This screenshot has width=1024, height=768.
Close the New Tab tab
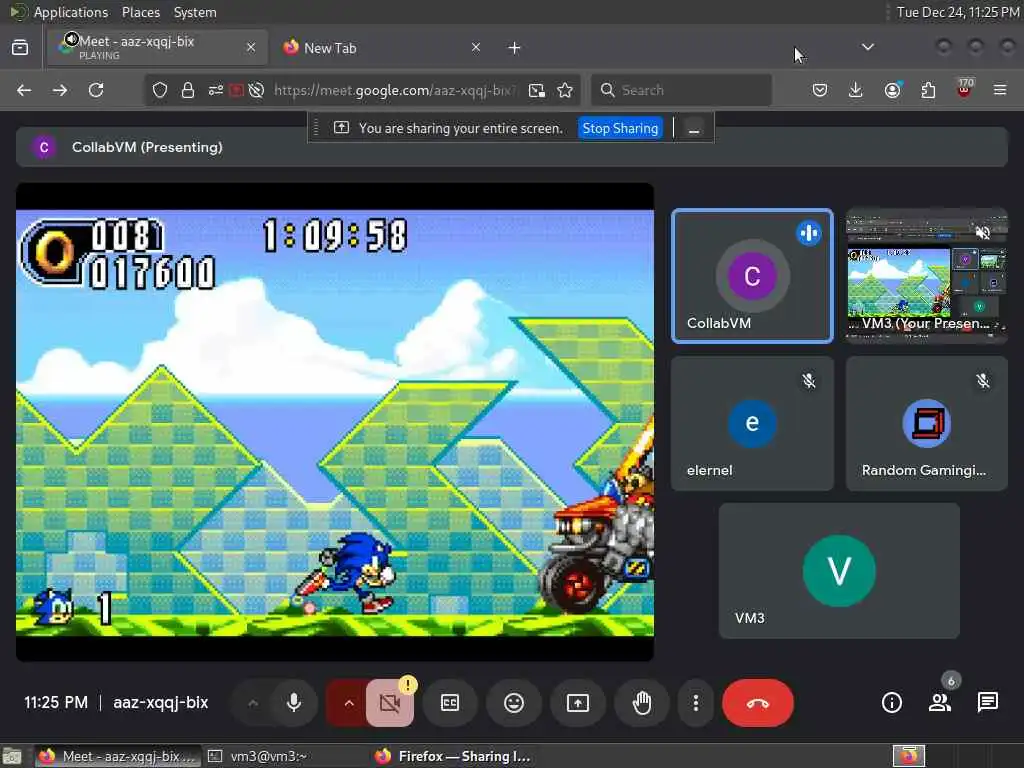(x=476, y=47)
